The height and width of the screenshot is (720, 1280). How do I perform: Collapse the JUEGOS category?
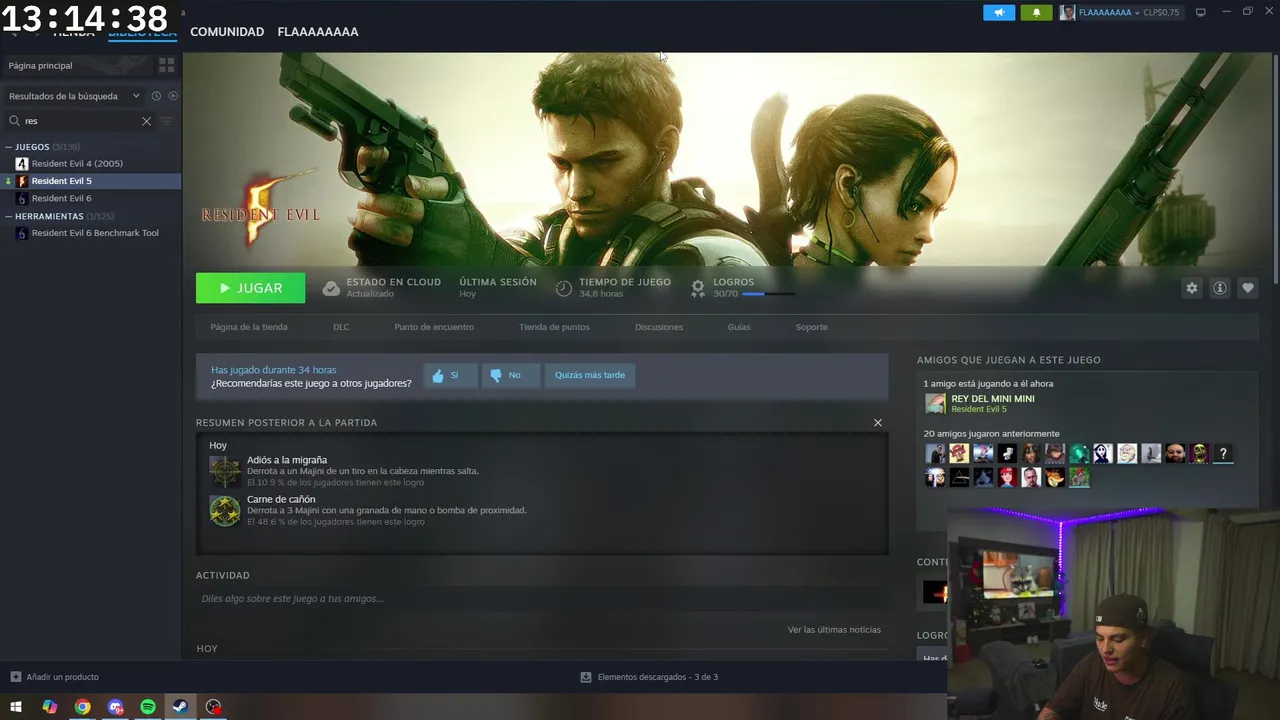coord(9,147)
